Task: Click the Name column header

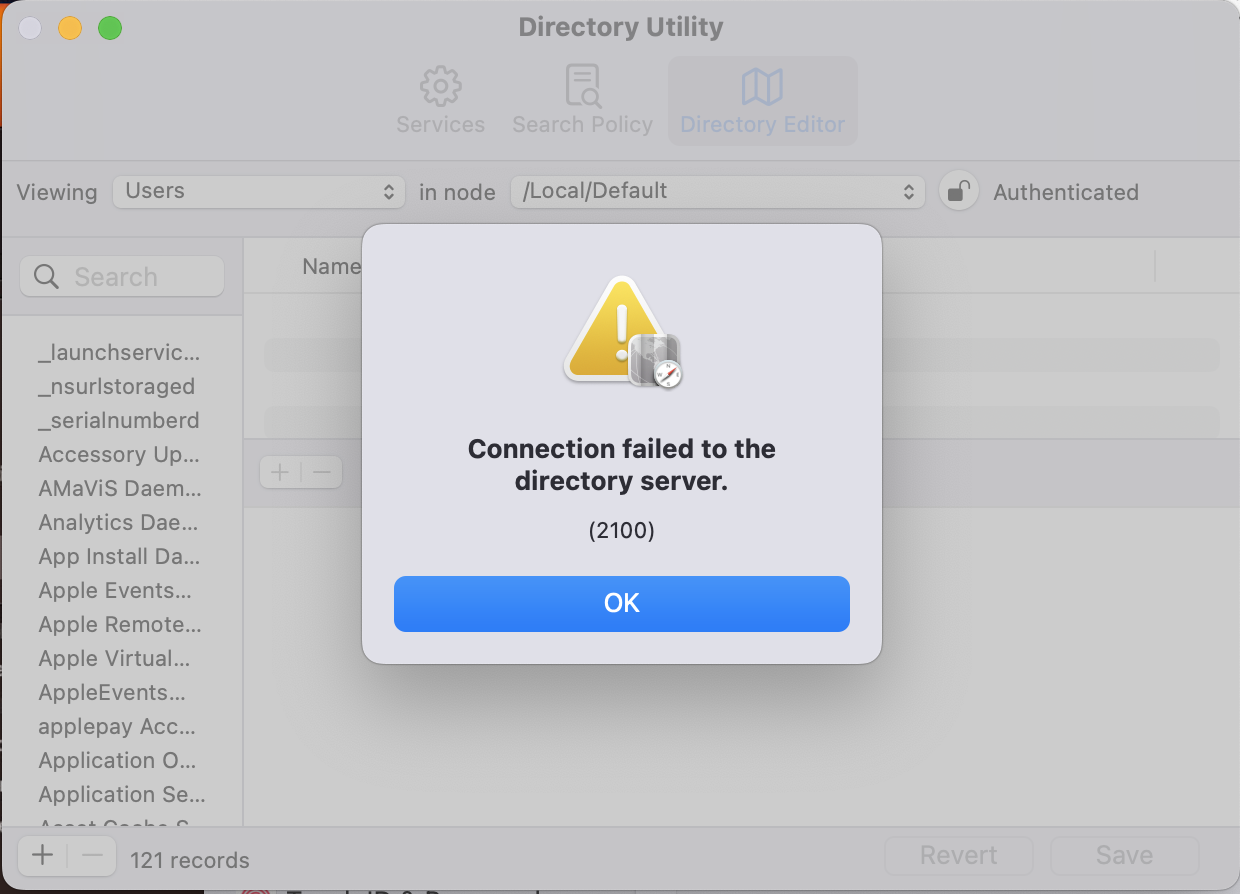Action: [331, 266]
